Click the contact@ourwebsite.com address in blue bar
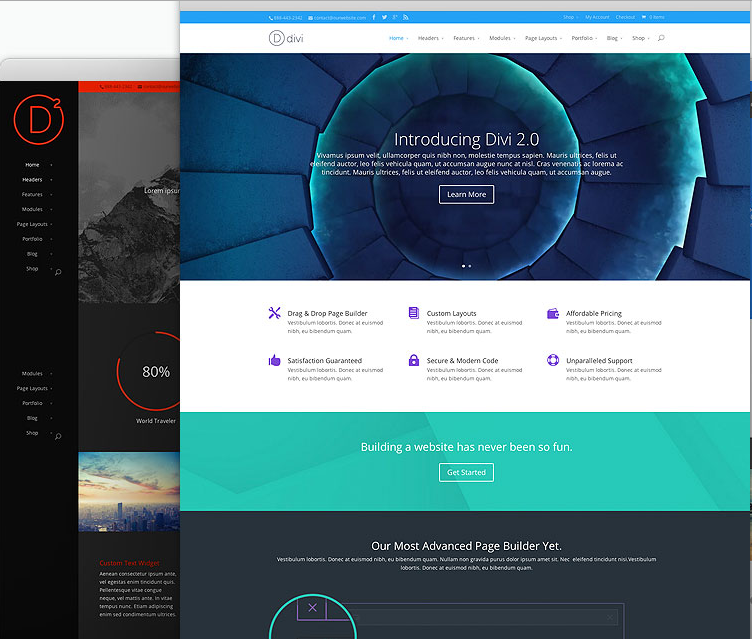This screenshot has height=640, width=752. pos(340,18)
